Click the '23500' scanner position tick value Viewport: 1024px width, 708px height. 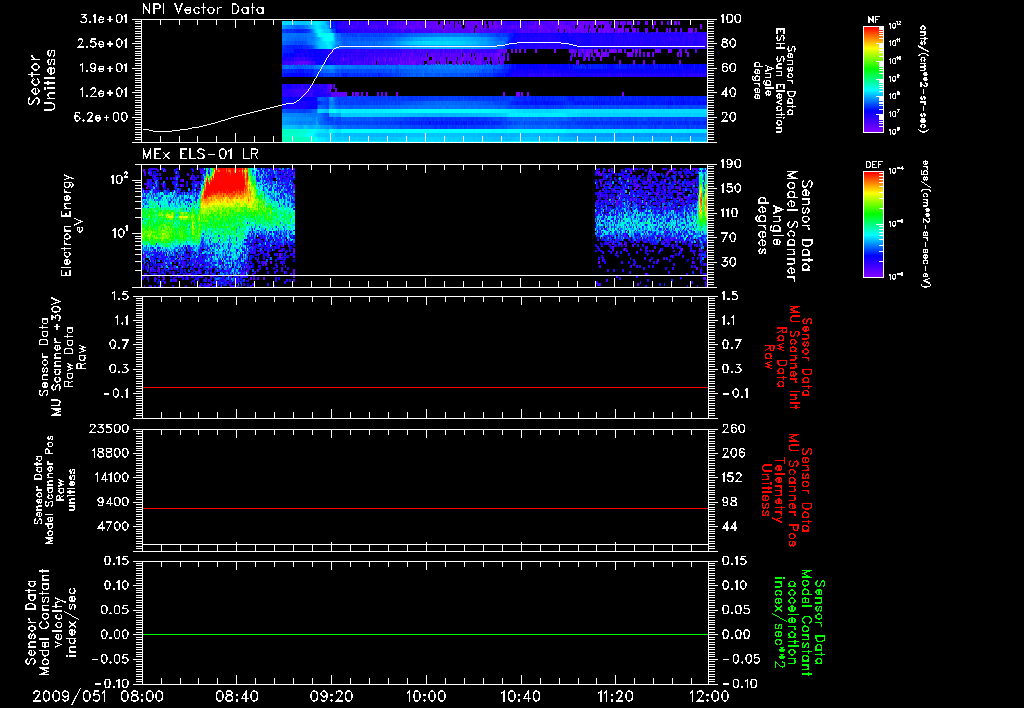(109, 429)
